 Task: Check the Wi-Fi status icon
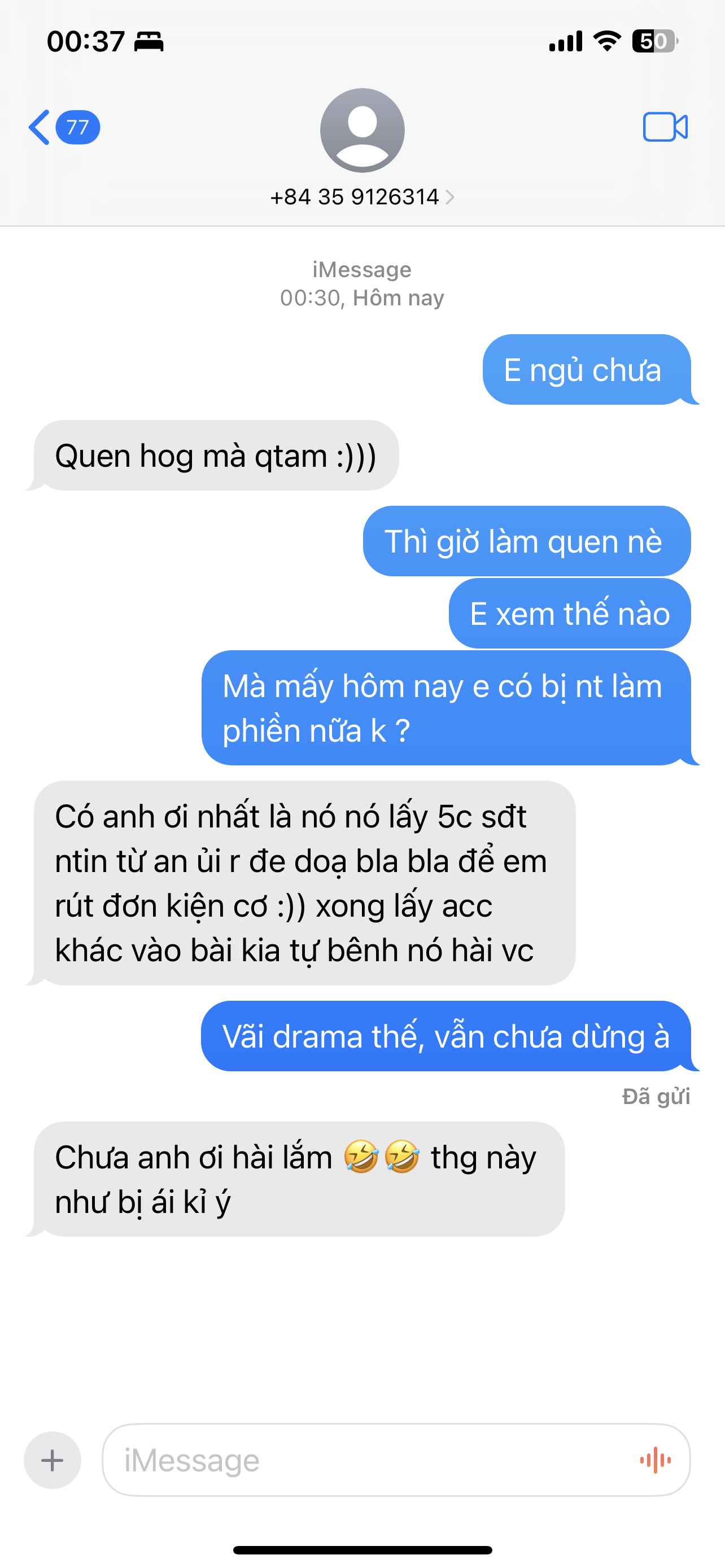tap(607, 41)
